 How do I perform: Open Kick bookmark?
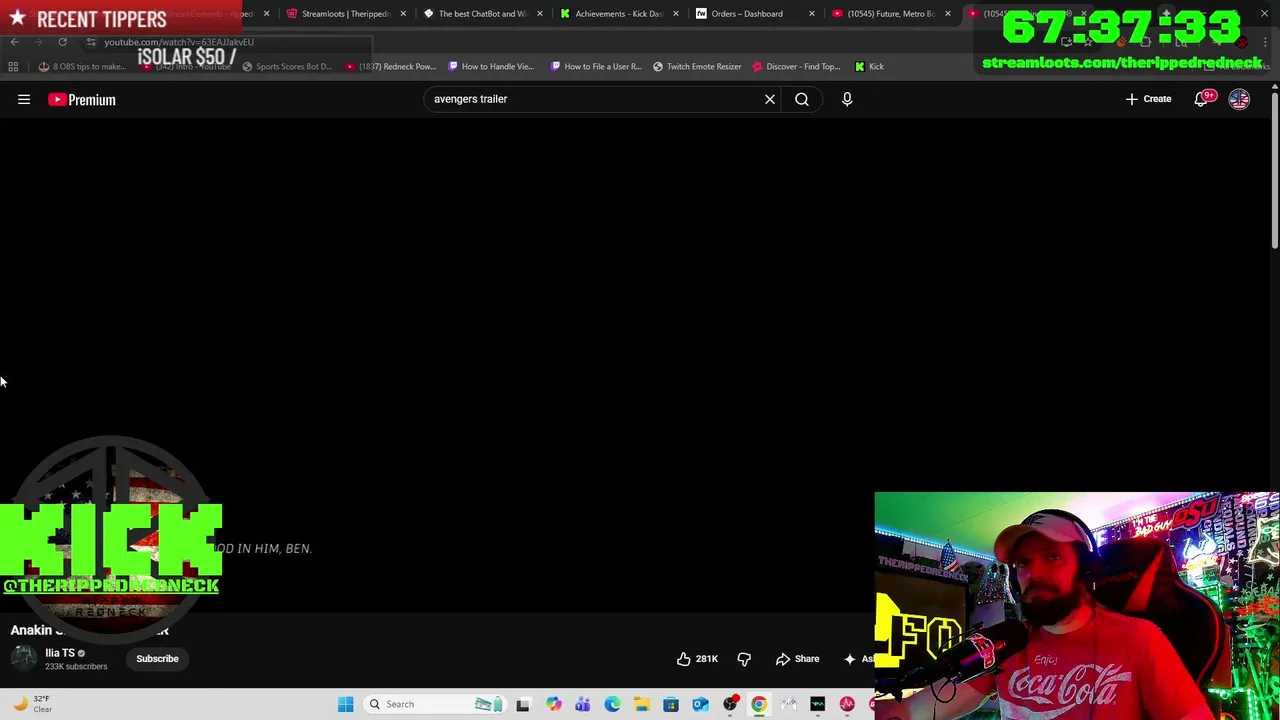pyautogui.click(x=869, y=66)
